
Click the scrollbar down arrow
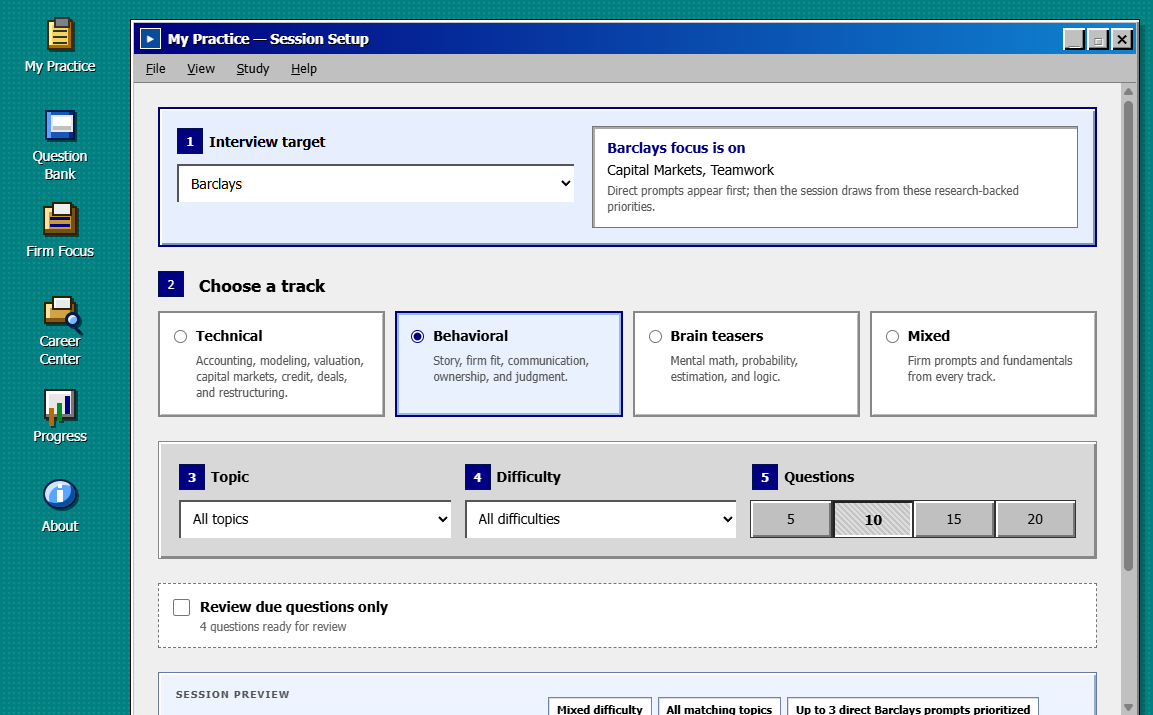[x=1128, y=708]
